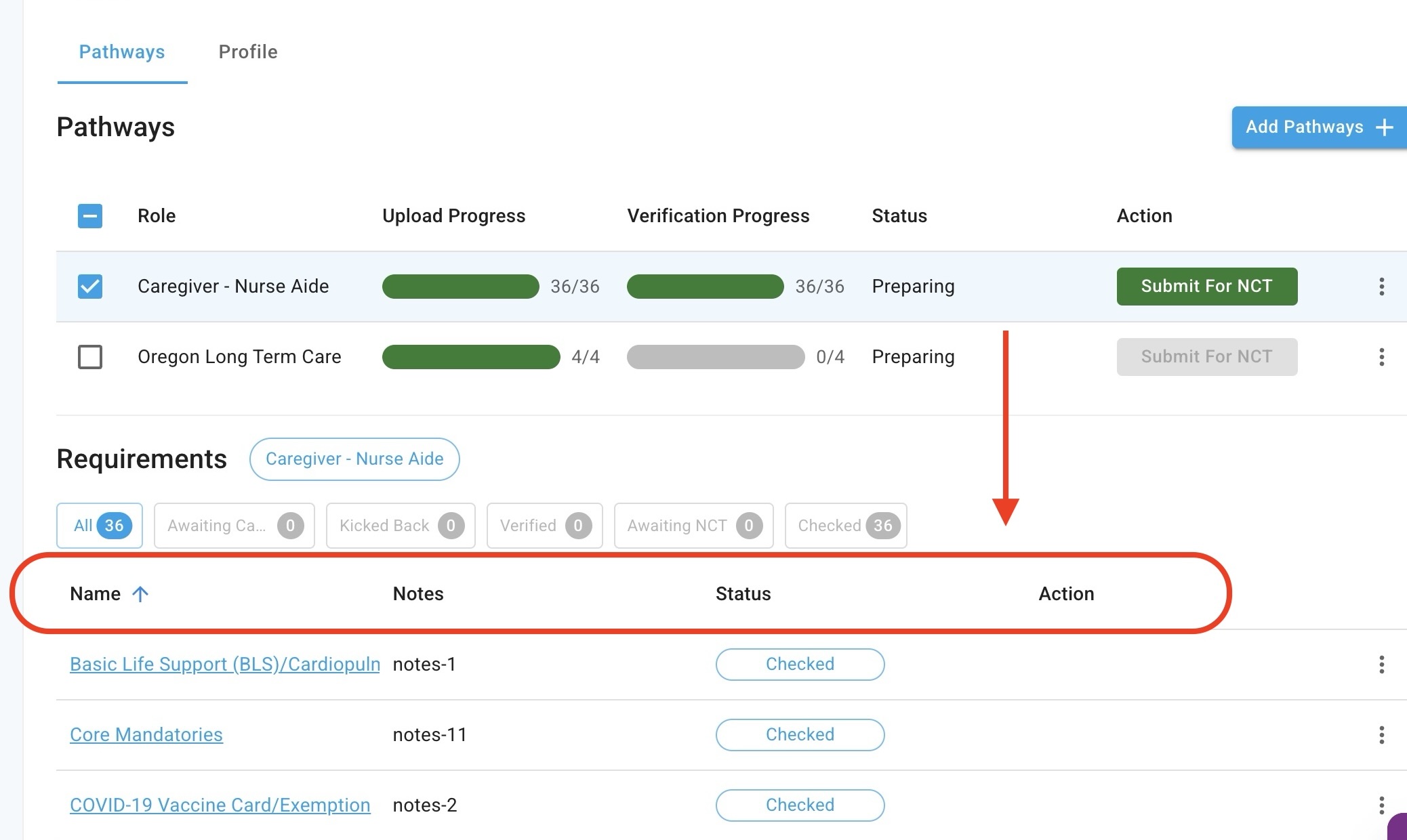The width and height of the screenshot is (1407, 840).
Task: Open COVID-19 Vaccine Card/Exemption link
Action: [220, 805]
